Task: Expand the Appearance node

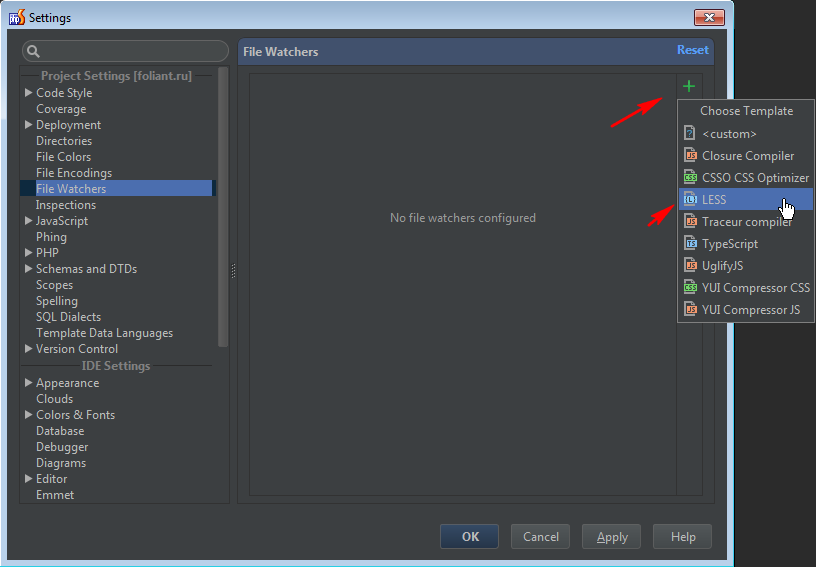Action: (29, 382)
